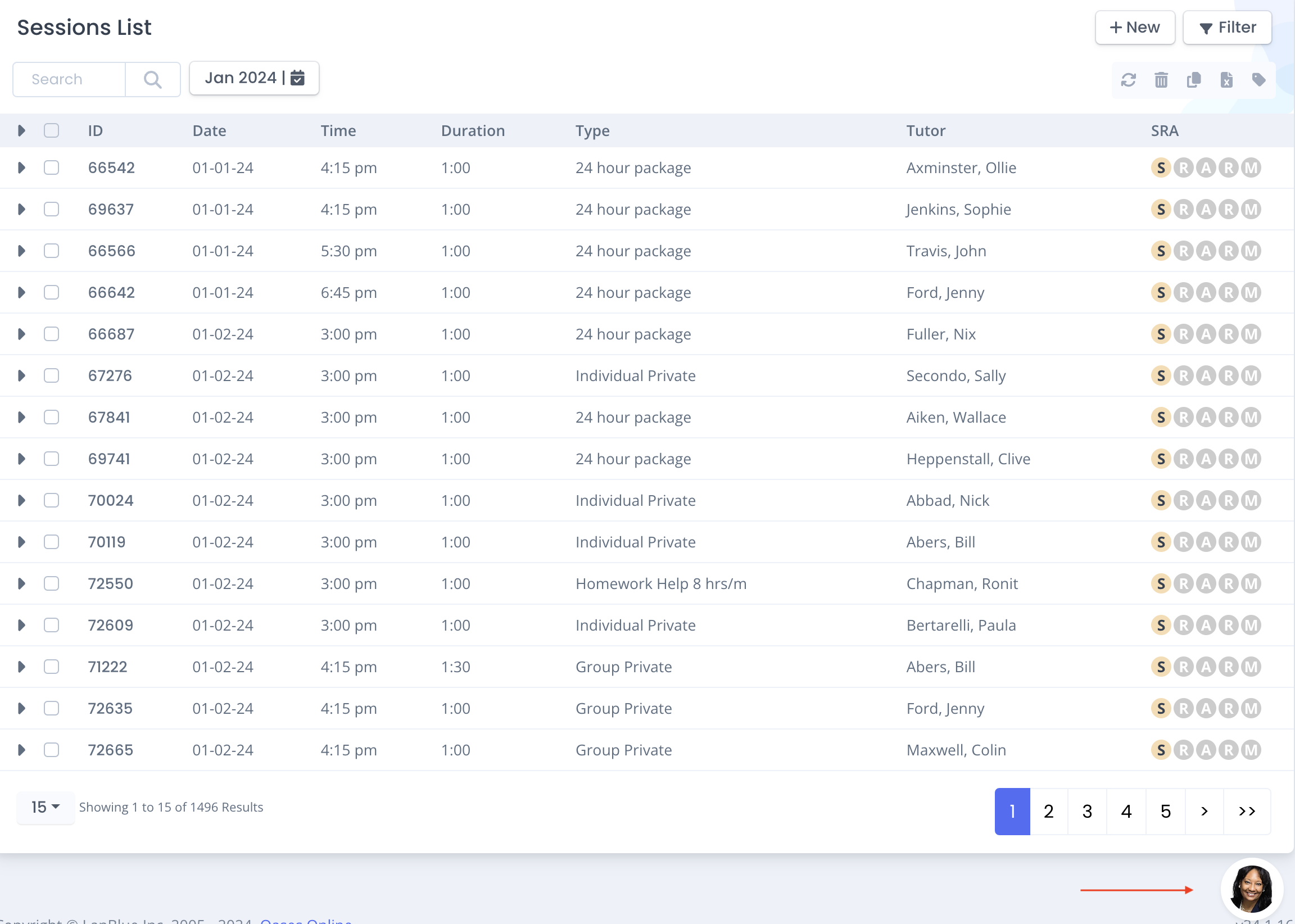Open the 15 rows-per-page dropdown
Image resolution: width=1295 pixels, height=924 pixels.
(x=46, y=807)
